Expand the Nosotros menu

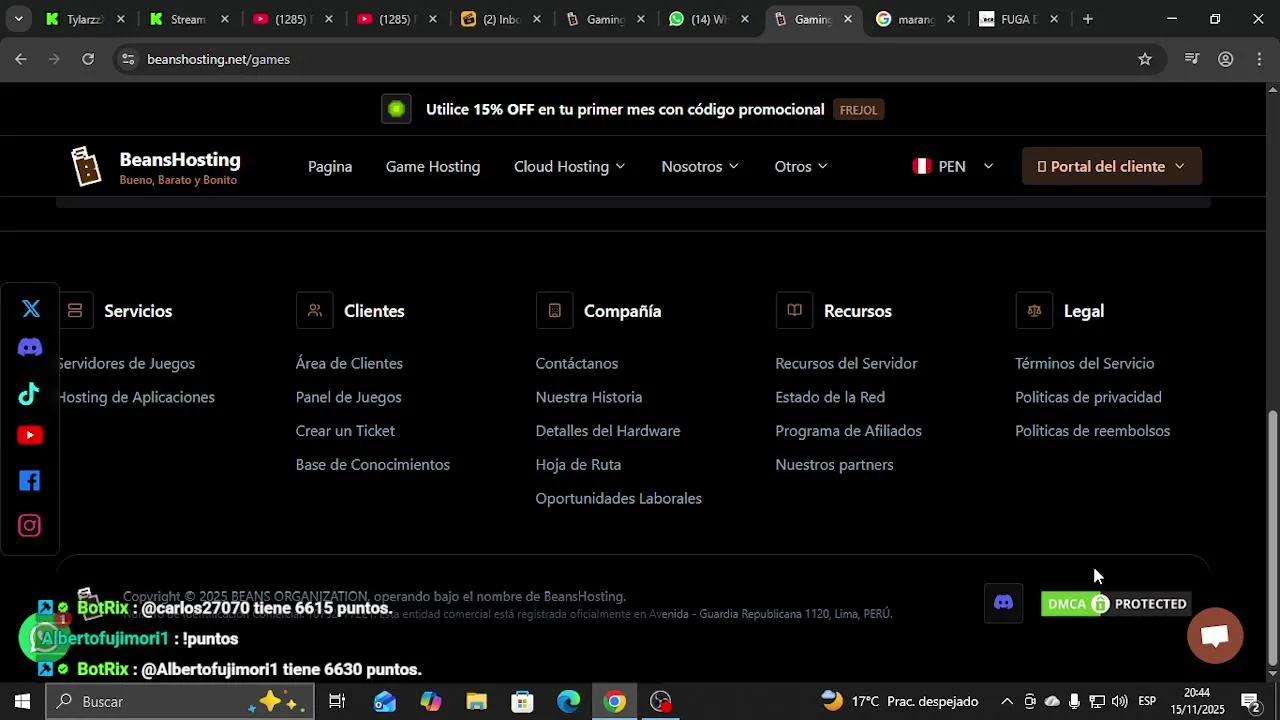point(700,167)
